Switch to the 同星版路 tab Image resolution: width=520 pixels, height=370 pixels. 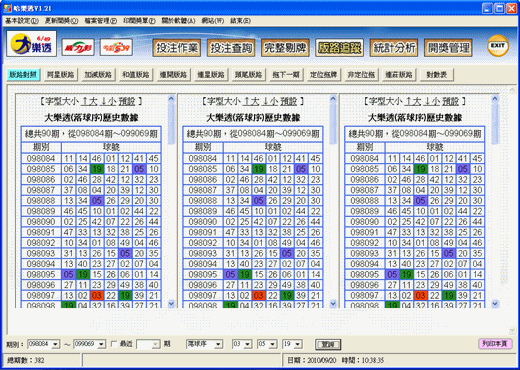(61, 74)
